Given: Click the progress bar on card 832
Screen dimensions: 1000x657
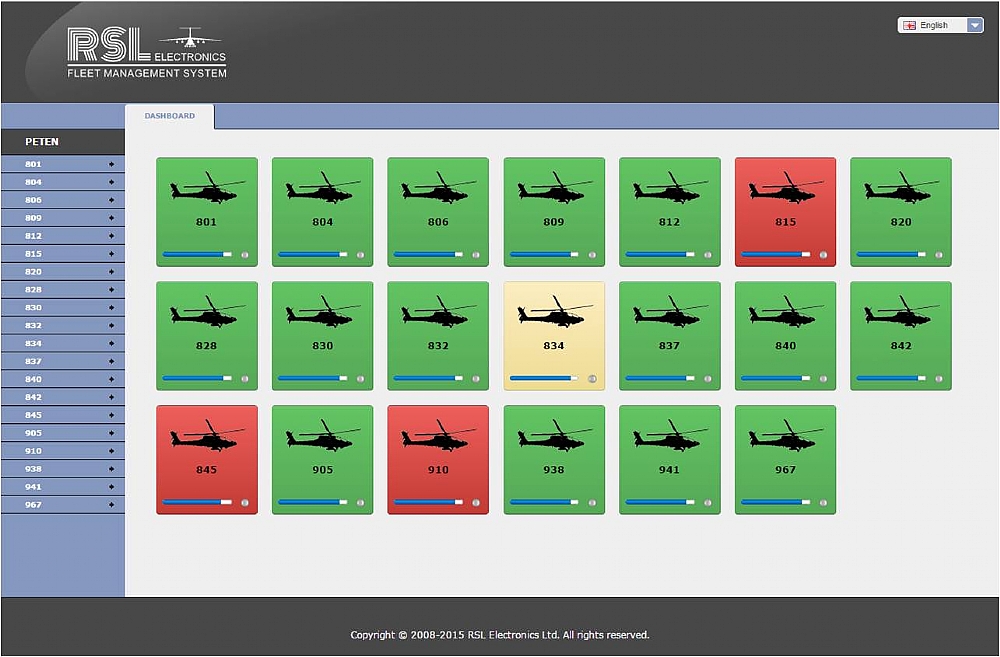Looking at the screenshot, I should 429,378.
